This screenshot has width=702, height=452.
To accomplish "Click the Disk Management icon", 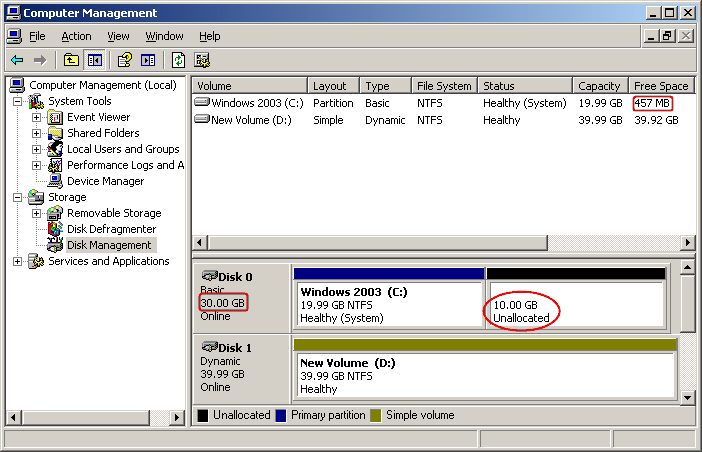I will [x=55, y=245].
